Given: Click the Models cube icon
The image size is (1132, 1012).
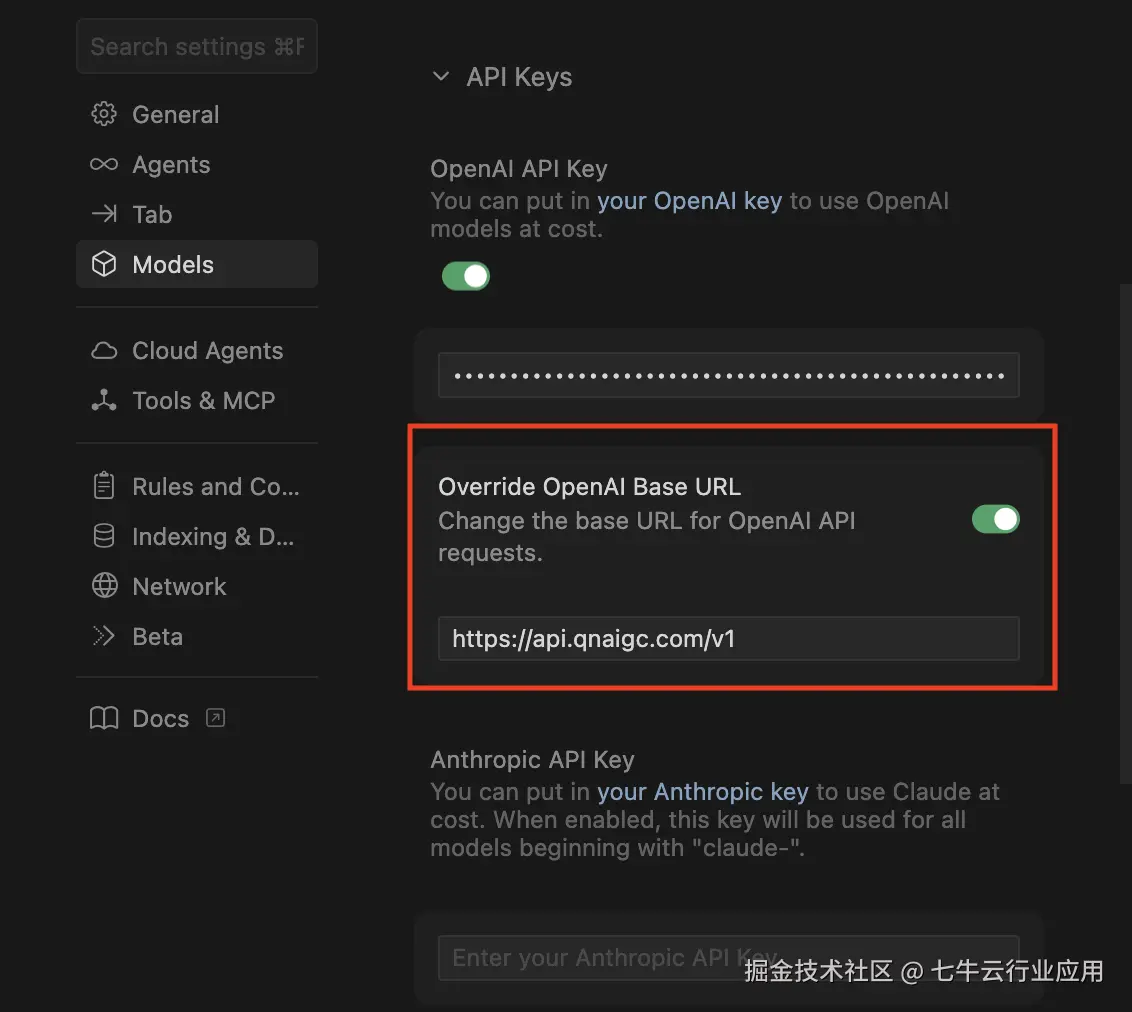Looking at the screenshot, I should tap(104, 264).
